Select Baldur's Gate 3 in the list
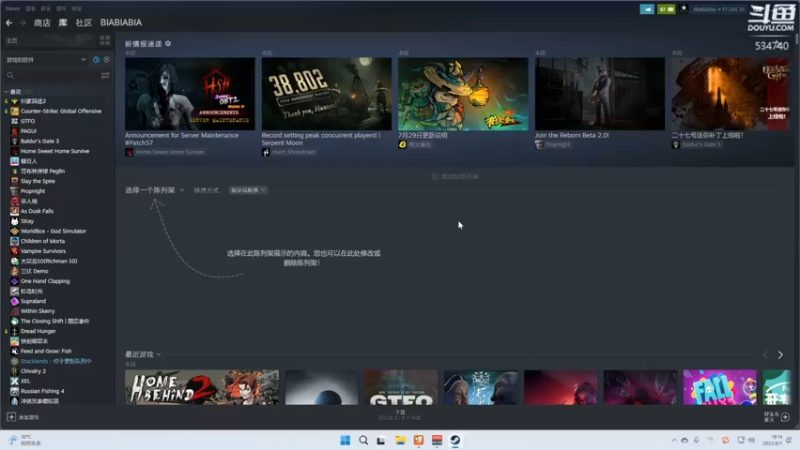The image size is (800, 450). point(40,141)
